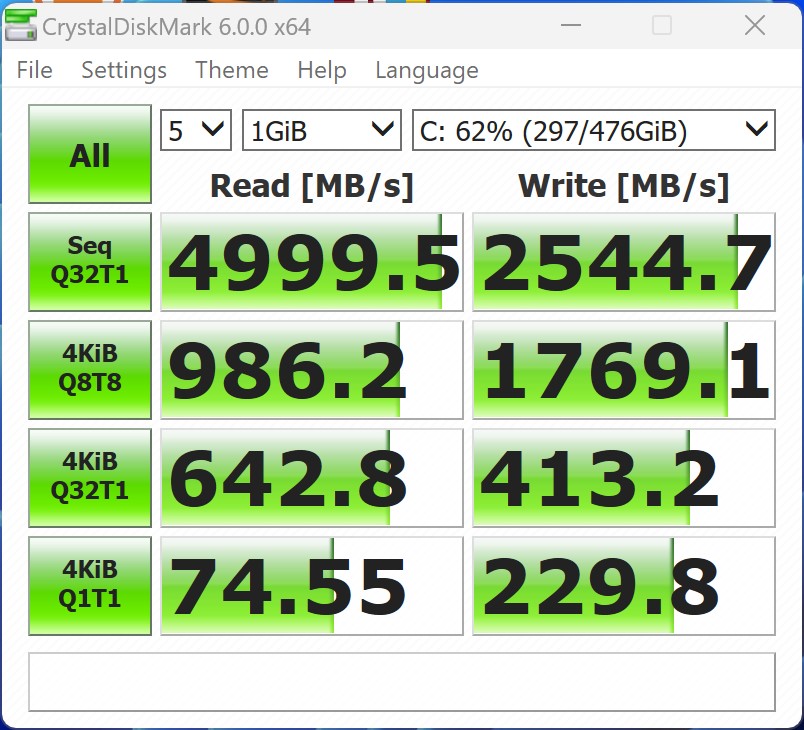
Task: Click the 4KiB Q32T1 write result 413.2
Action: click(624, 478)
